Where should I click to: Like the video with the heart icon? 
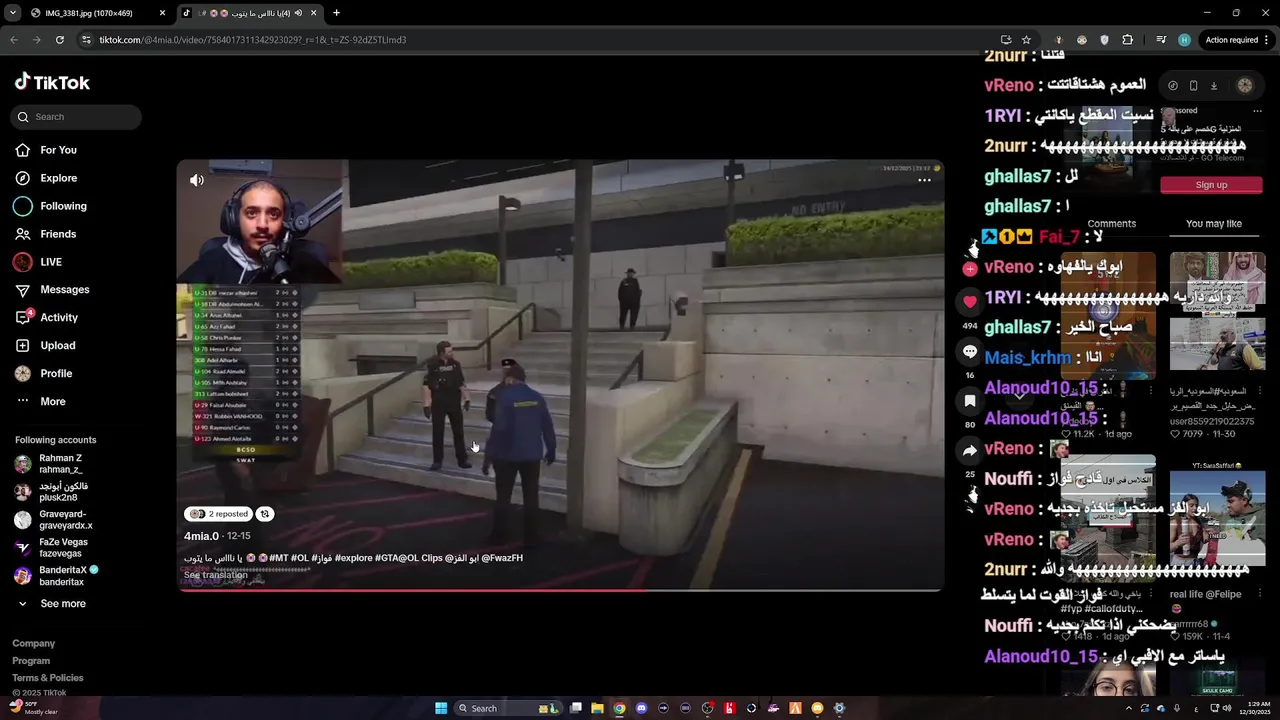point(970,301)
